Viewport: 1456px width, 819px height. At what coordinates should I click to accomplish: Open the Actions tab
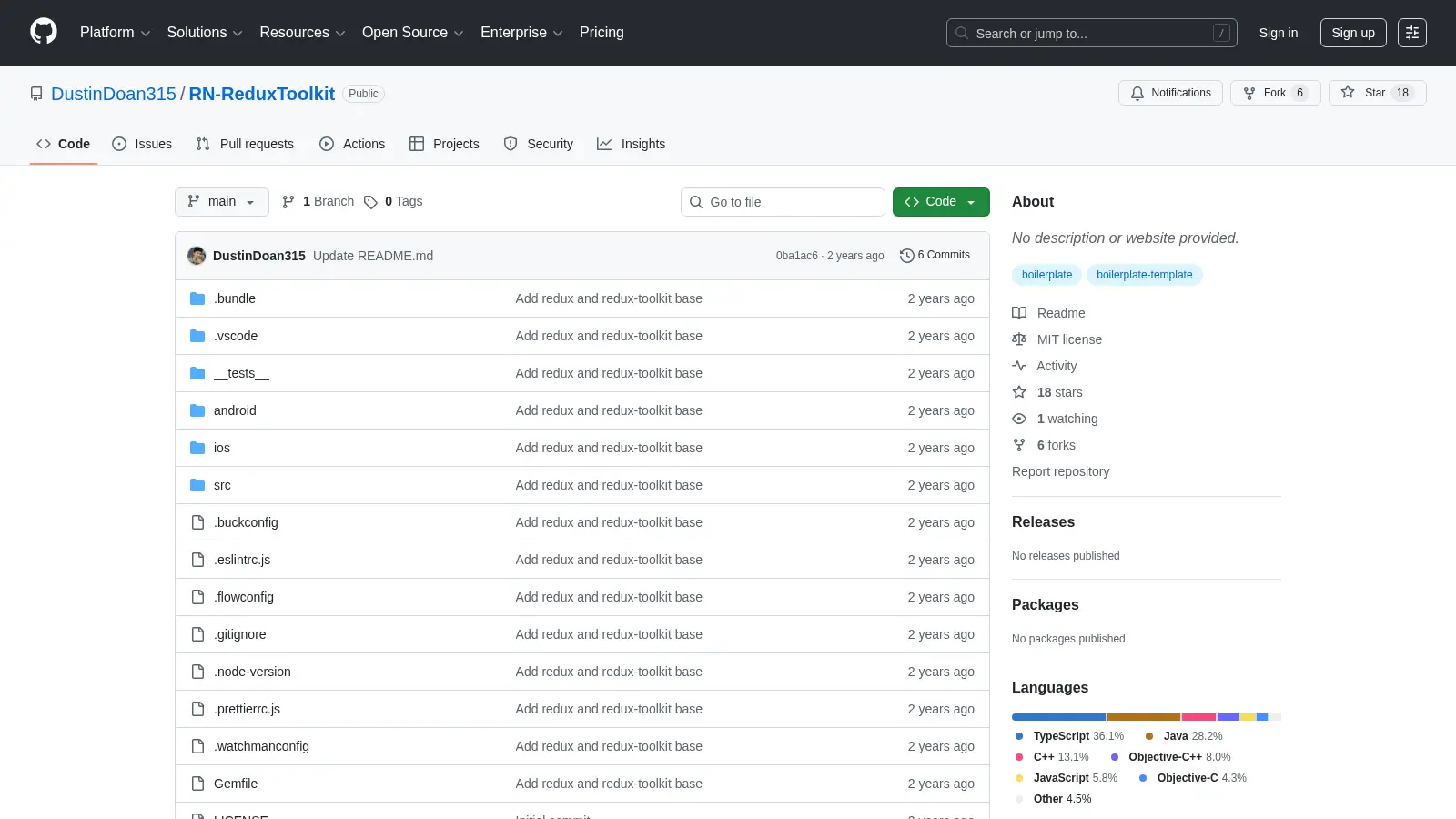click(352, 144)
